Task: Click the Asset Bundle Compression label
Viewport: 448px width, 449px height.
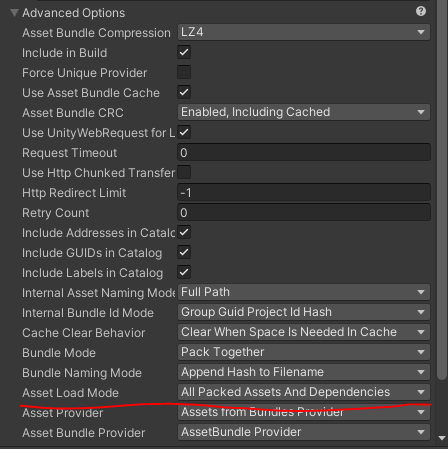Action: (x=96, y=33)
